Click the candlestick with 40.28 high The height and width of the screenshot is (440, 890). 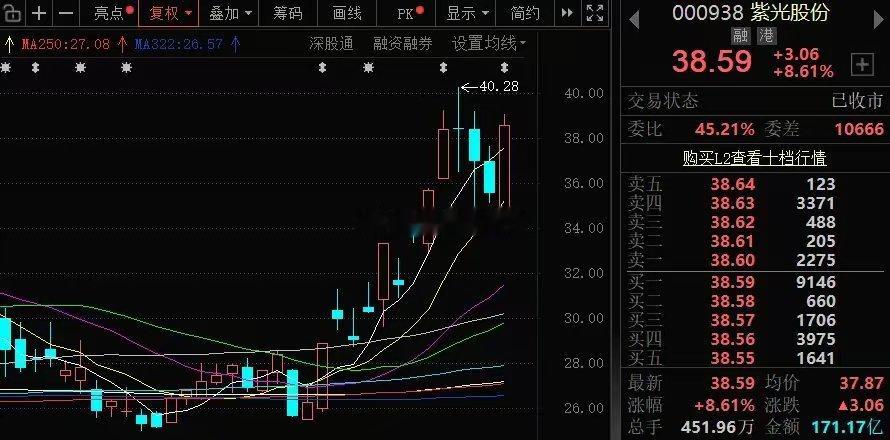[x=459, y=129]
